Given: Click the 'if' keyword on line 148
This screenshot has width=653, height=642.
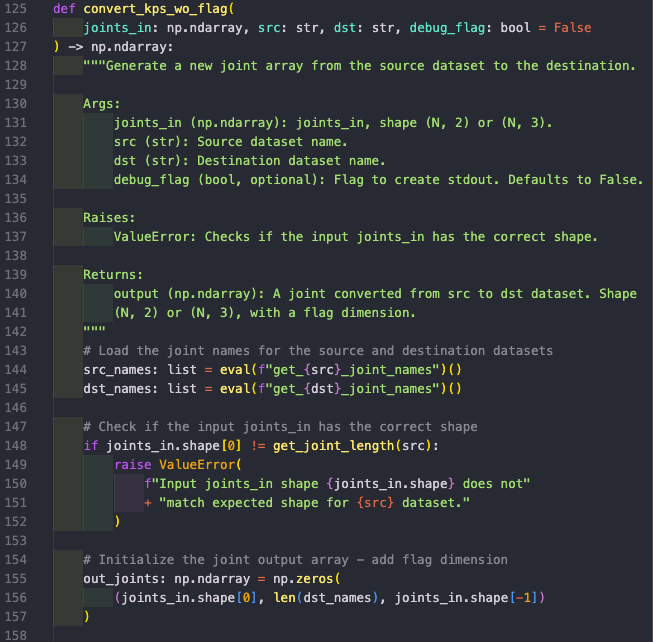Looking at the screenshot, I should point(90,446).
